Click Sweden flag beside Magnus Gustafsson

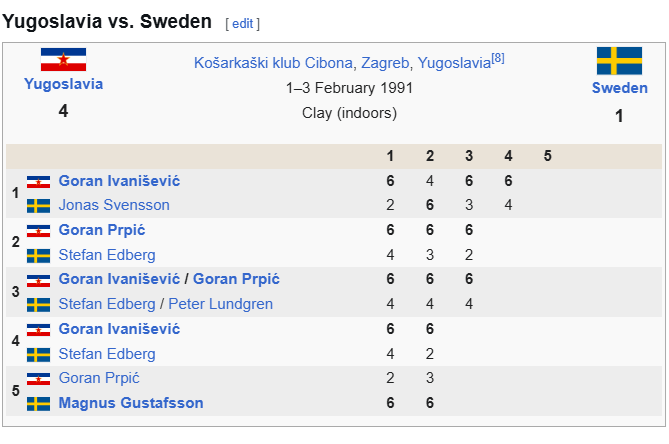tap(38, 403)
